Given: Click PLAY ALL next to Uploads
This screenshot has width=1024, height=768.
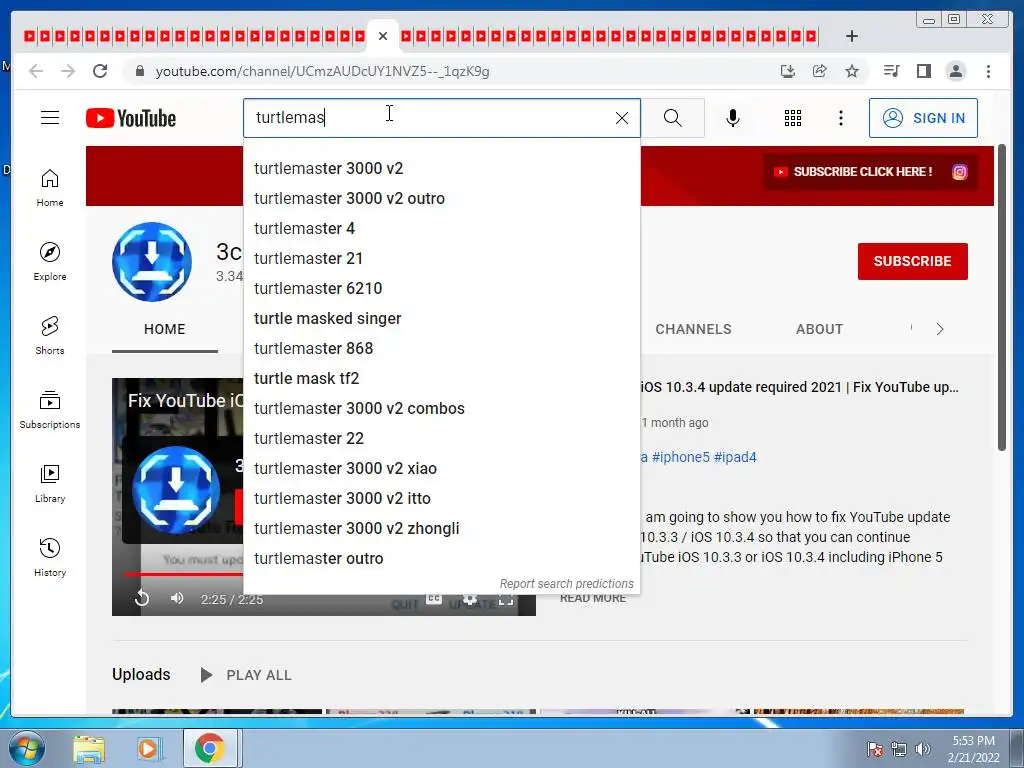Looking at the screenshot, I should (x=246, y=675).
